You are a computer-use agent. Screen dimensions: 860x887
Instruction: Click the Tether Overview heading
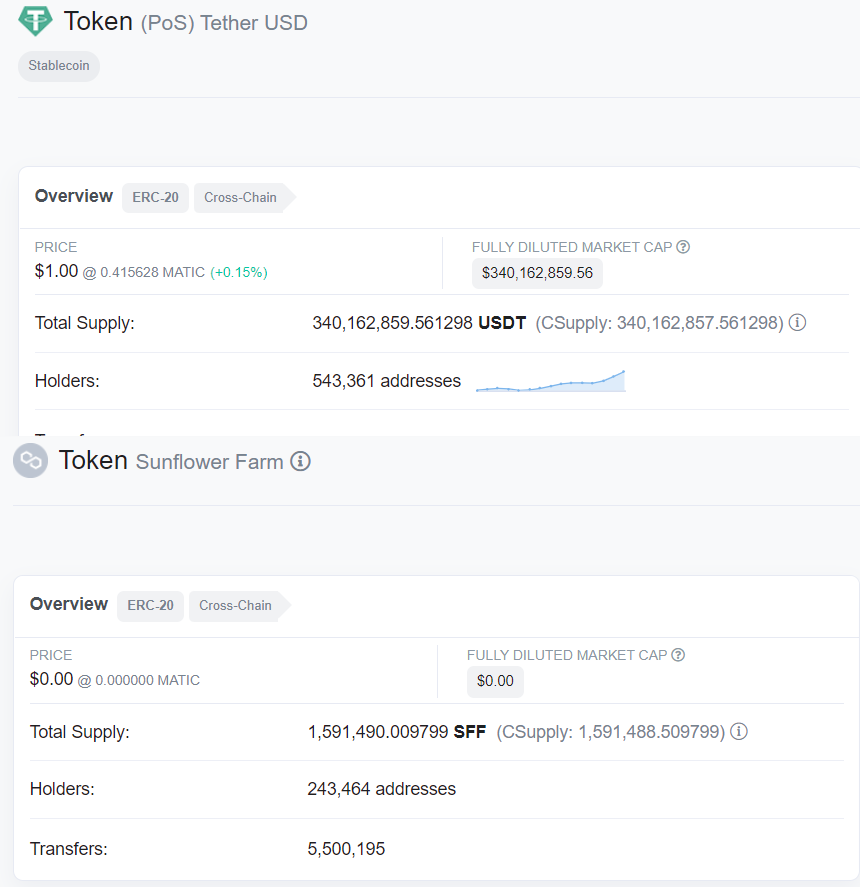[x=74, y=196]
